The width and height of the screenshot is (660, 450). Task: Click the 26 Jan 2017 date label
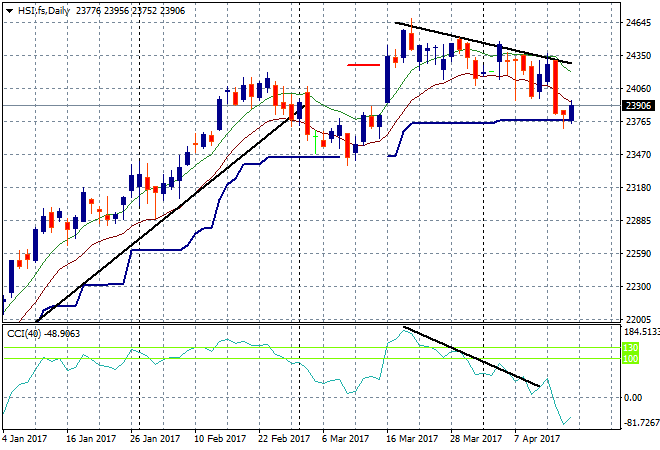tap(154, 439)
